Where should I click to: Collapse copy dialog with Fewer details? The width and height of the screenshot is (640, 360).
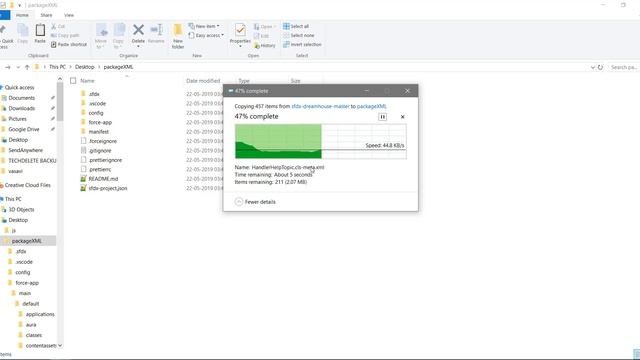[x=256, y=202]
